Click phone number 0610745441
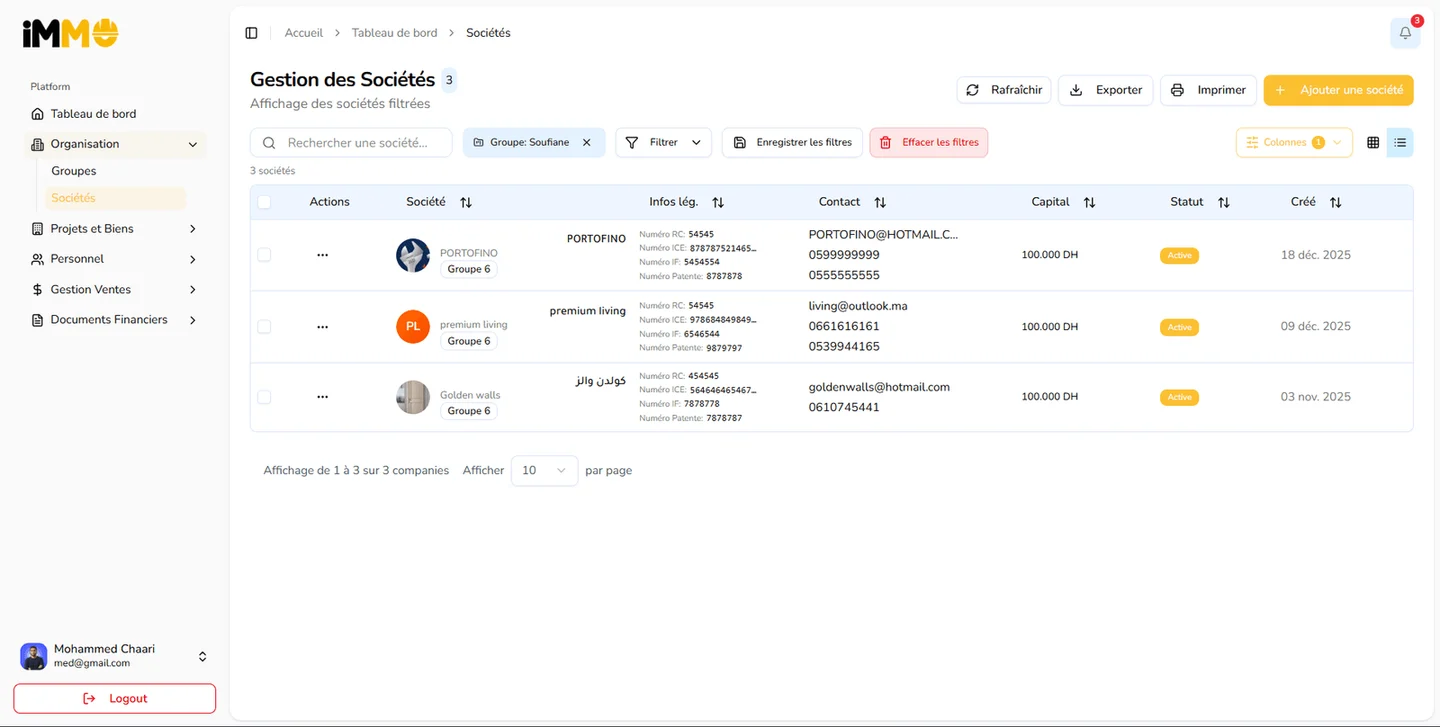Image resolution: width=1440 pixels, height=727 pixels. click(844, 407)
